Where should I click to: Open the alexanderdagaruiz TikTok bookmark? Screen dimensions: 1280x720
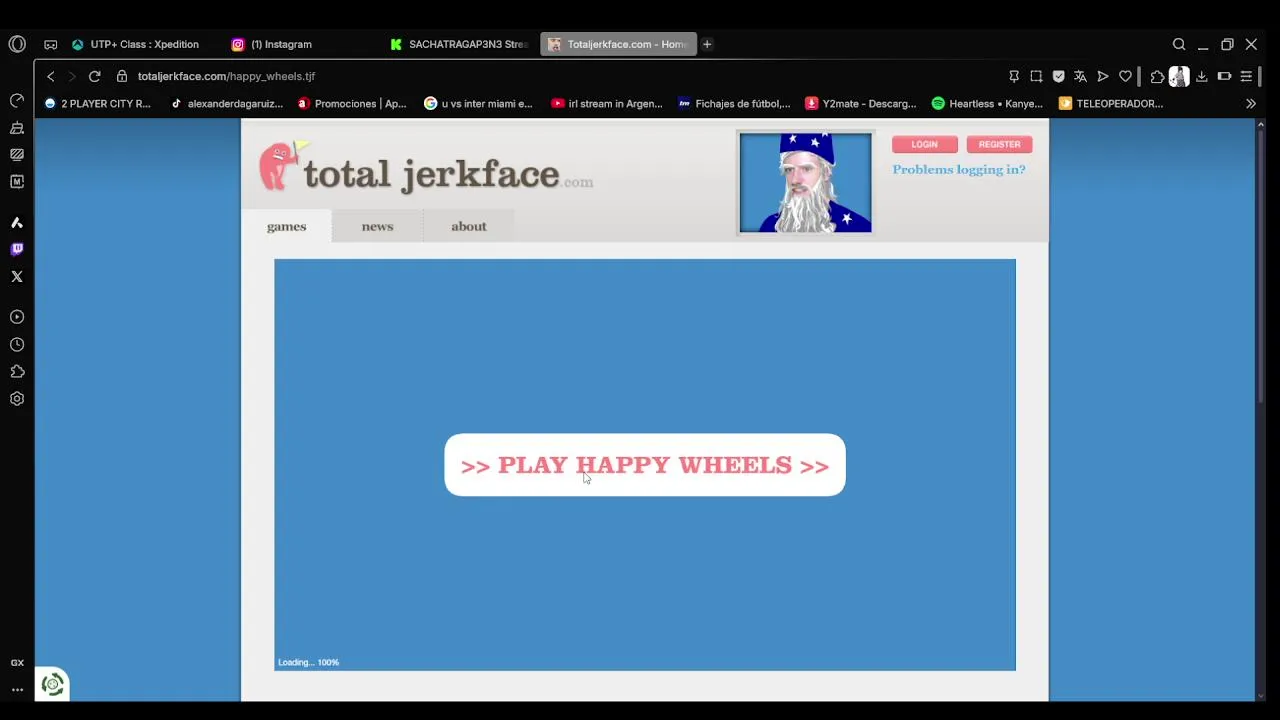[226, 103]
